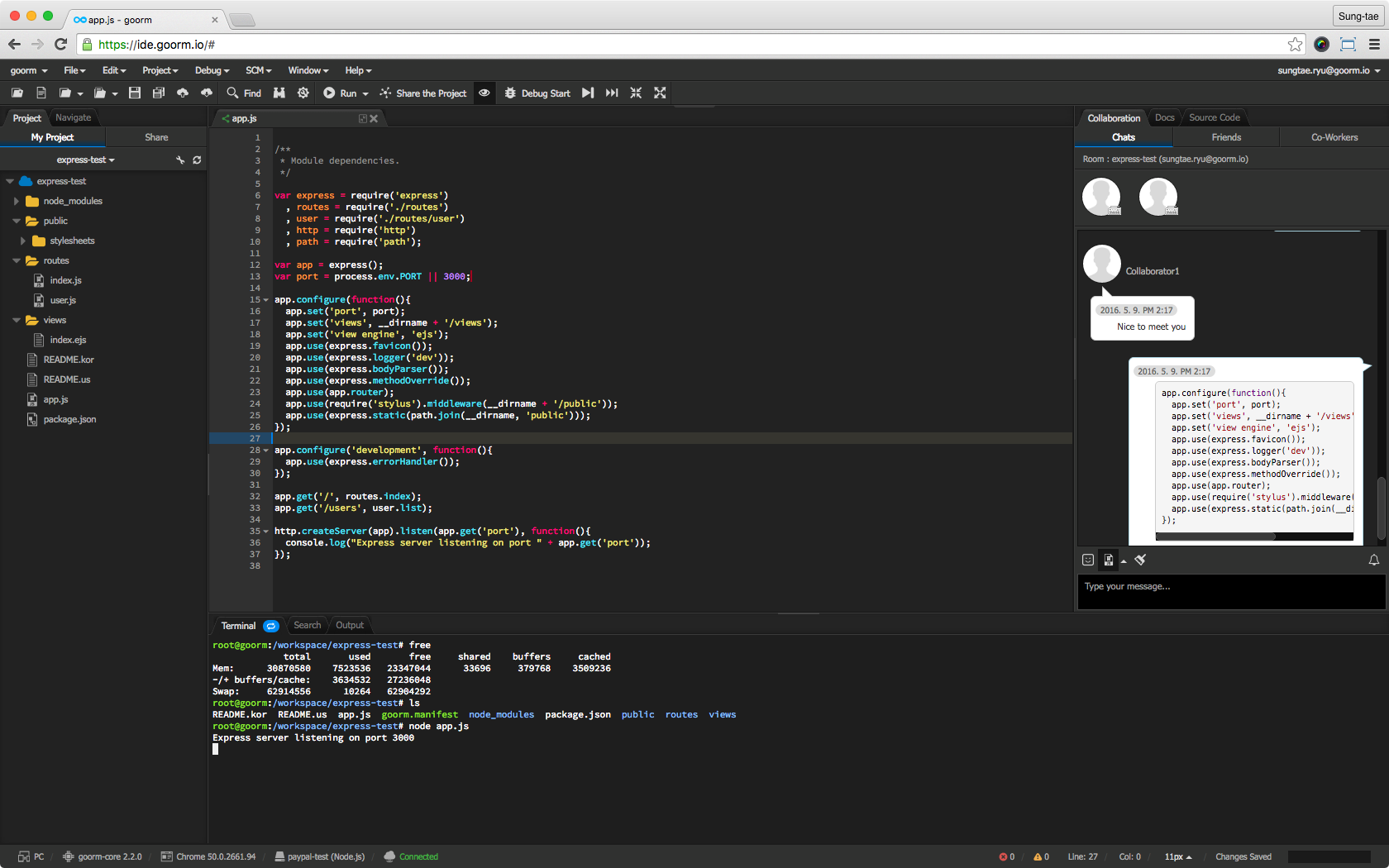Click the emoji smiley icon in chat
This screenshot has height=868, width=1389.
[x=1088, y=560]
